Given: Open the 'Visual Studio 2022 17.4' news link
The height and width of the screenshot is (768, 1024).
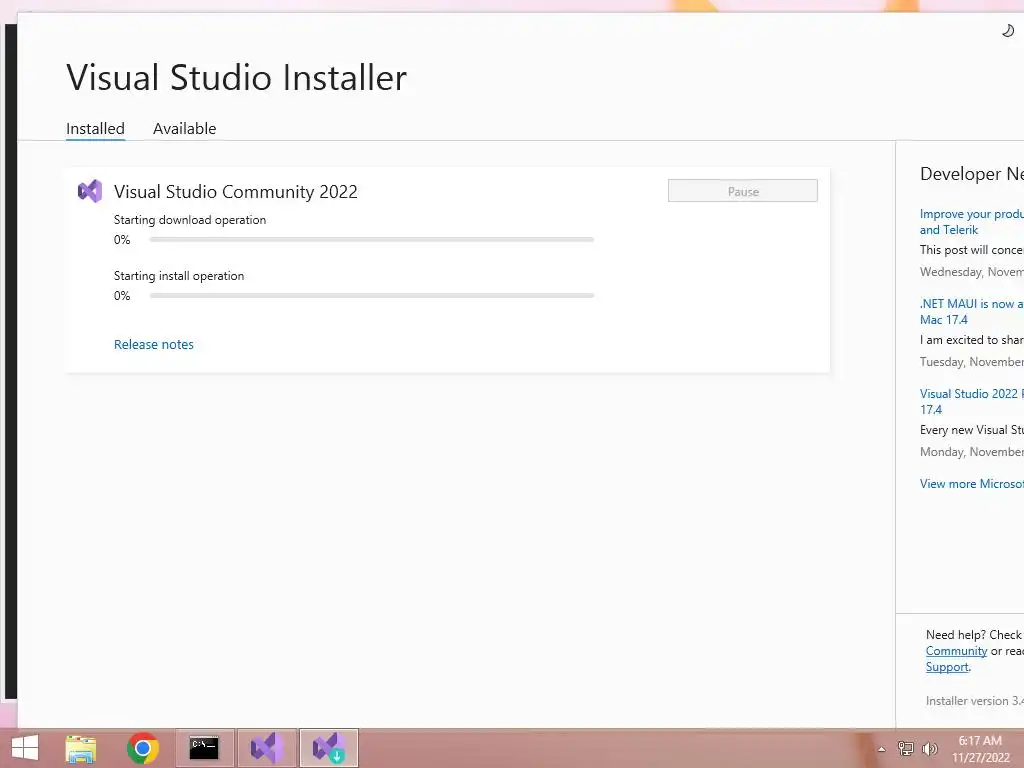Looking at the screenshot, I should [972, 402].
